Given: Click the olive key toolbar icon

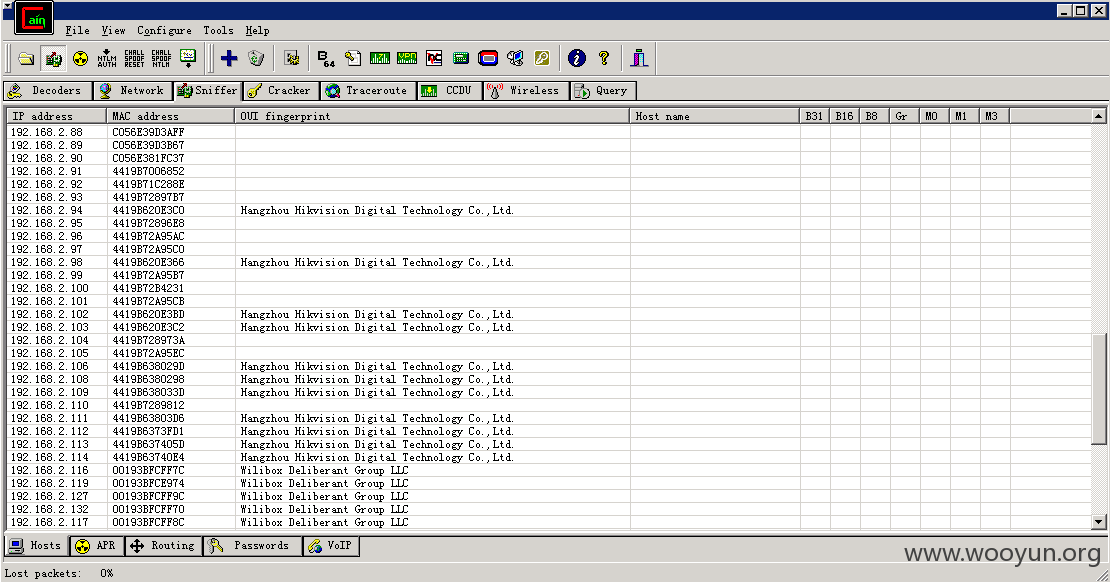Looking at the screenshot, I should coord(542,58).
